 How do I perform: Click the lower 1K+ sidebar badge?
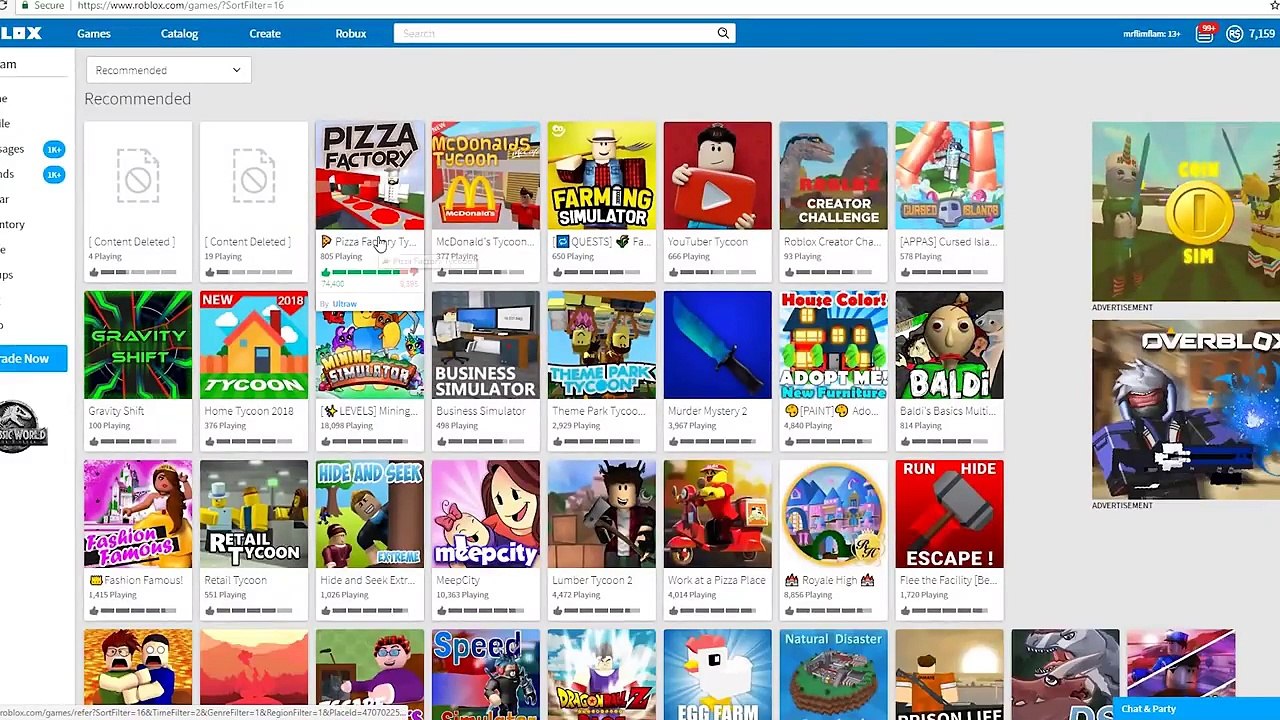(x=54, y=174)
